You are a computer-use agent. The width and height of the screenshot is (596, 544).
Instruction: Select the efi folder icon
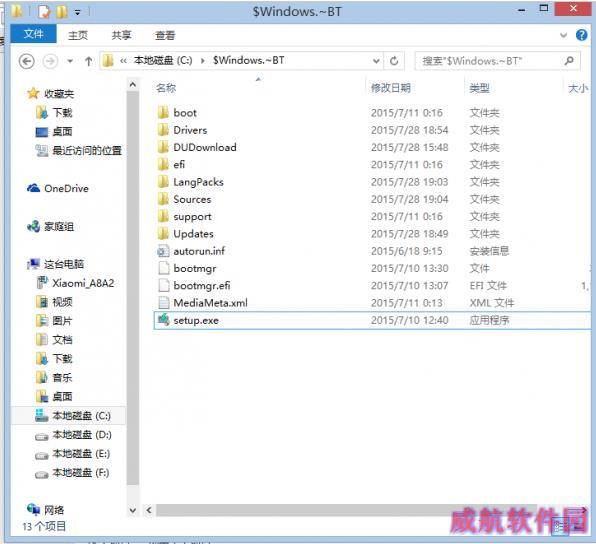tap(163, 164)
